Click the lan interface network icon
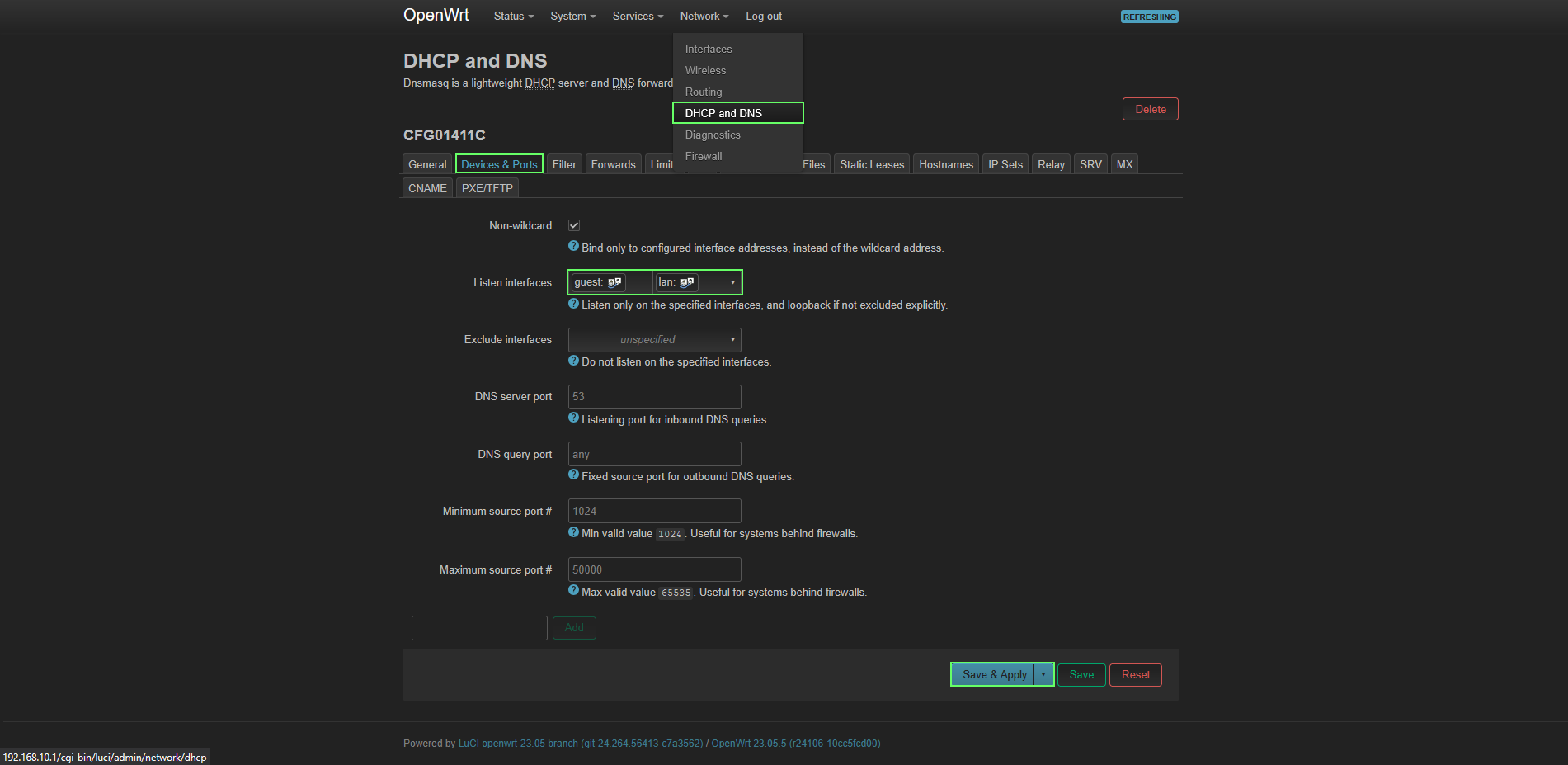Screen dimensions: 1568x765 pyautogui.click(x=687, y=282)
